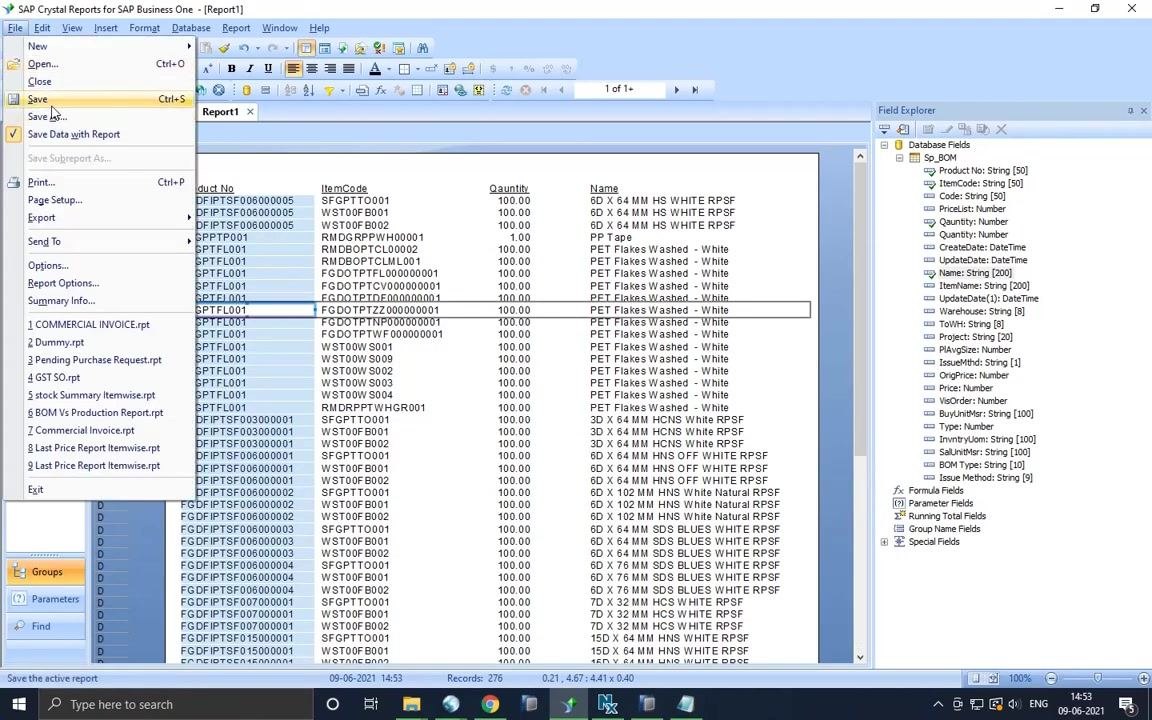Close the Report1 tab
Image resolution: width=1152 pixels, height=720 pixels.
pos(251,112)
